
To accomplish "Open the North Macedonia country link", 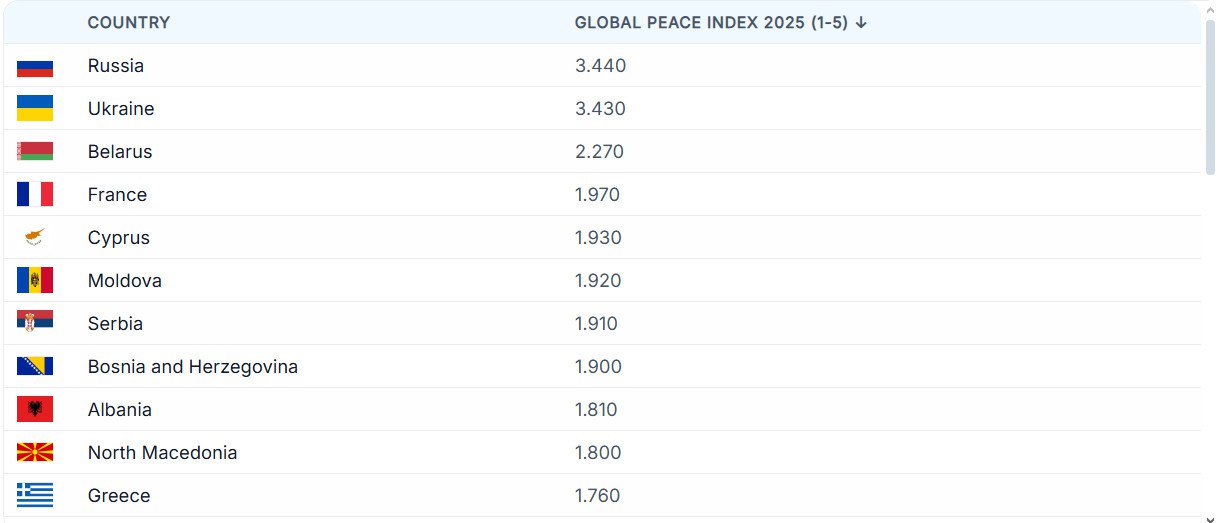I will pos(162,453).
